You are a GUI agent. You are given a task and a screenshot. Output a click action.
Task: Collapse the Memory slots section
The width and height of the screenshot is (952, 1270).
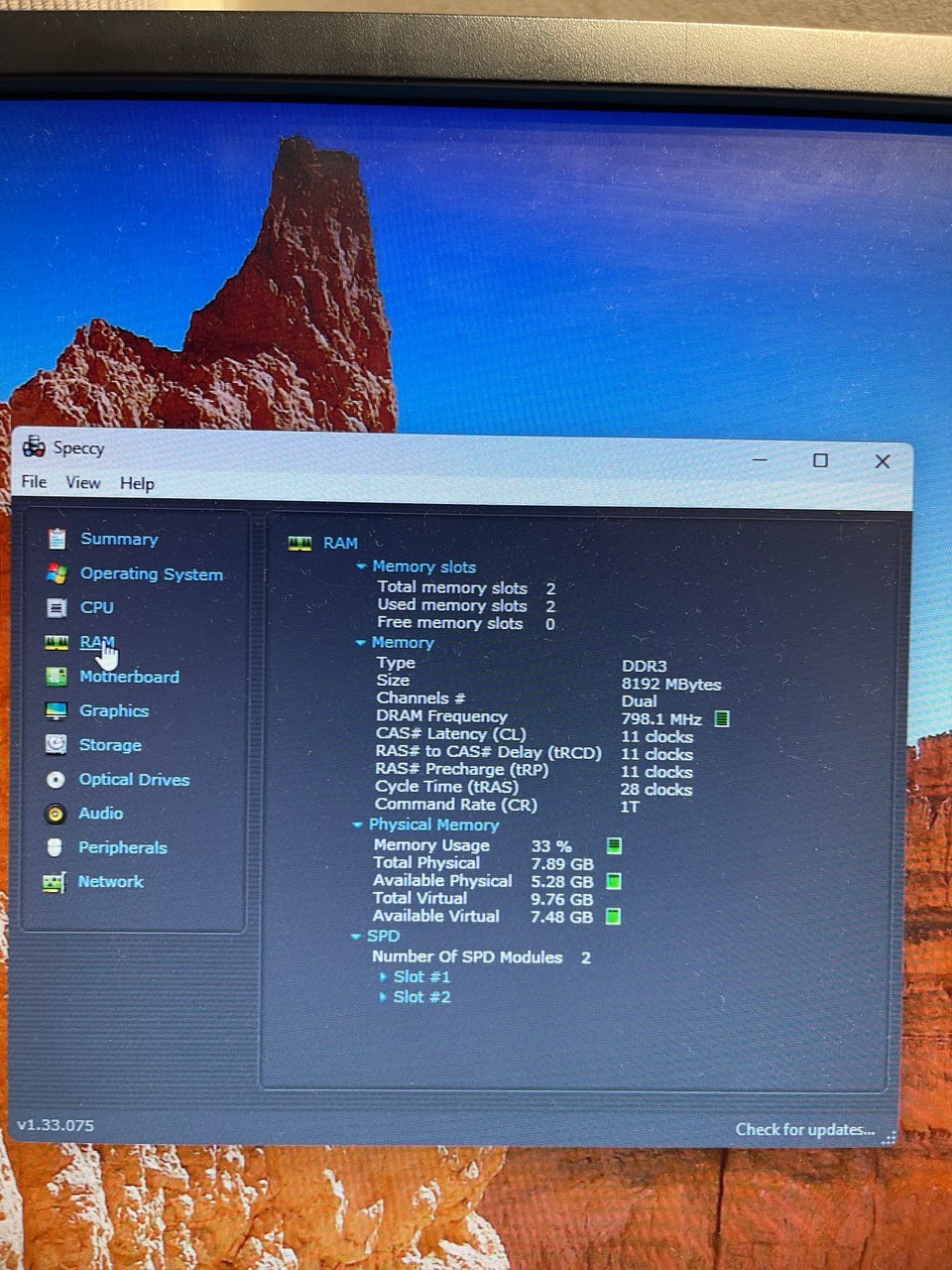point(362,567)
